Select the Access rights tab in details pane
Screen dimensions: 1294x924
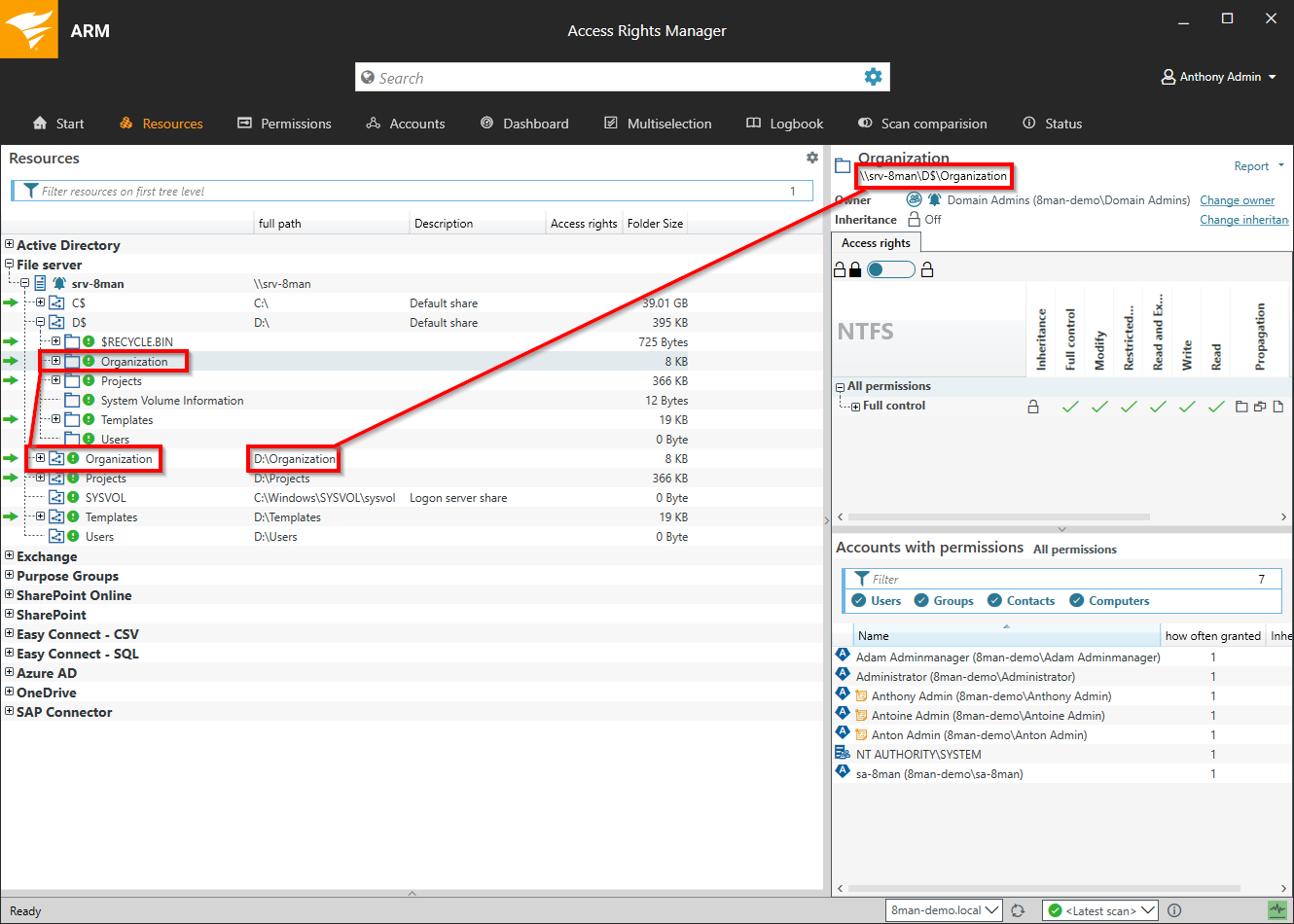(876, 243)
